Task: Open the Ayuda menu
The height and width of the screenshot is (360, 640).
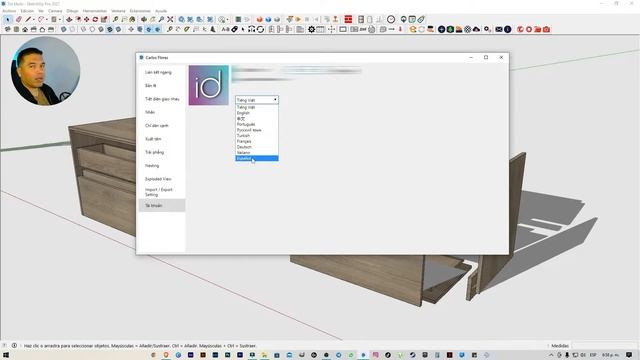Action: coord(161,11)
